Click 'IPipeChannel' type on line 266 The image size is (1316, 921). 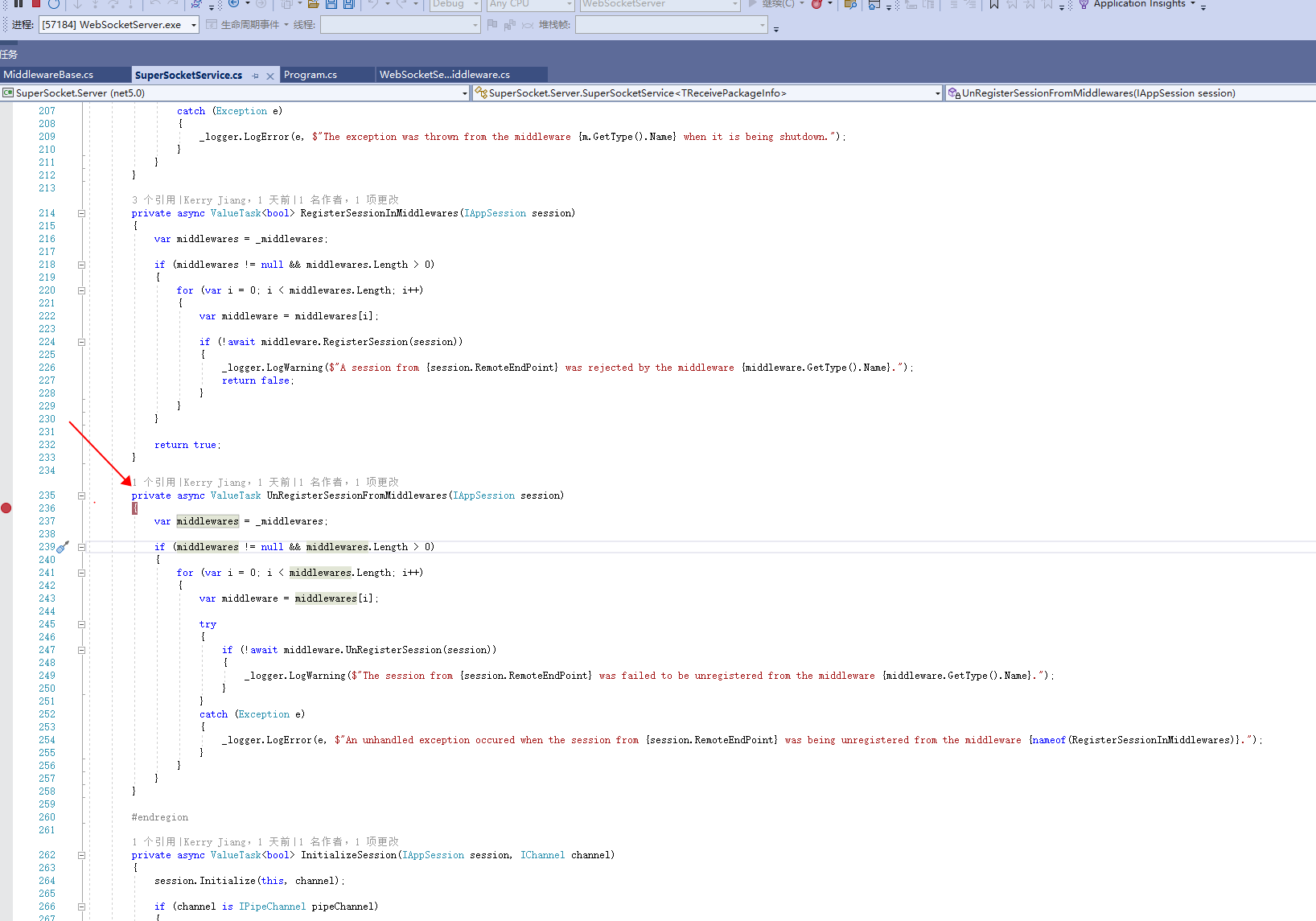tap(272, 907)
